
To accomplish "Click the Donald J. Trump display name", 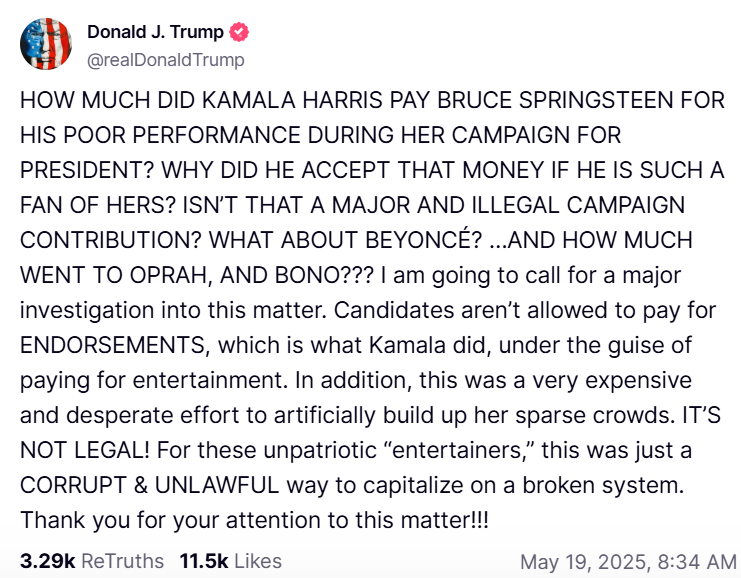I will coord(155,32).
